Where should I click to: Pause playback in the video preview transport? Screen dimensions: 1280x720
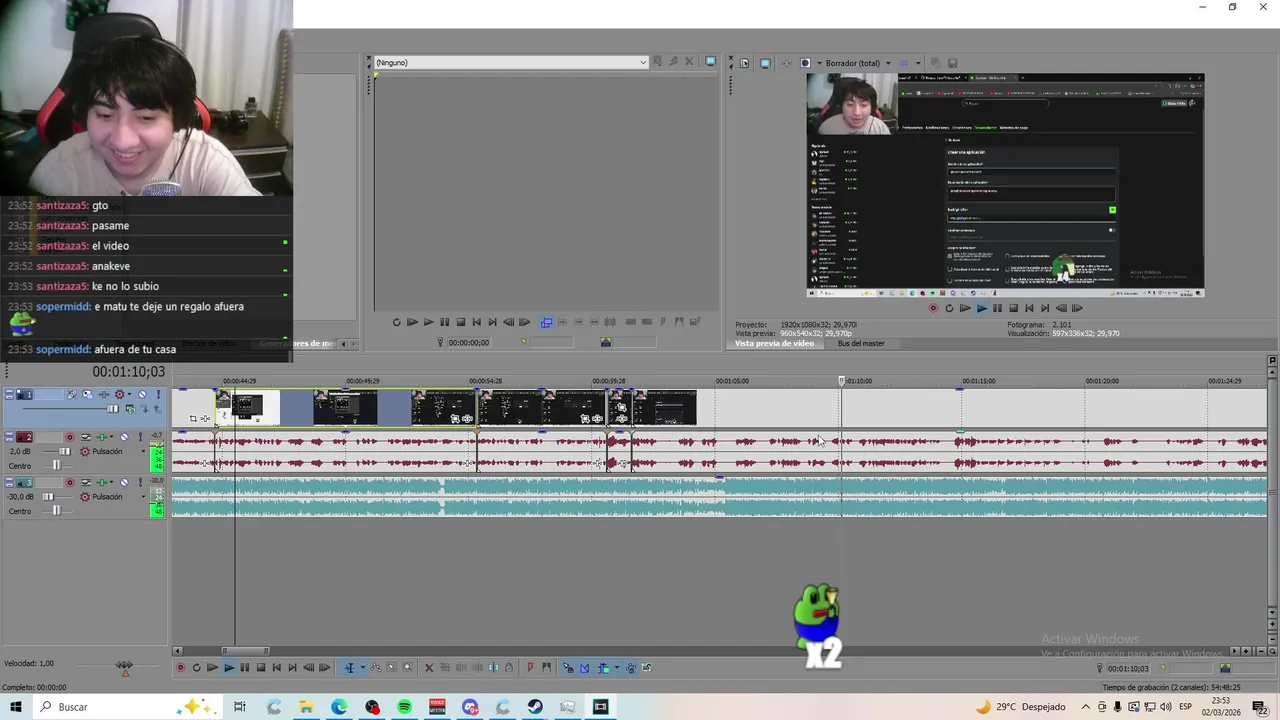click(997, 308)
